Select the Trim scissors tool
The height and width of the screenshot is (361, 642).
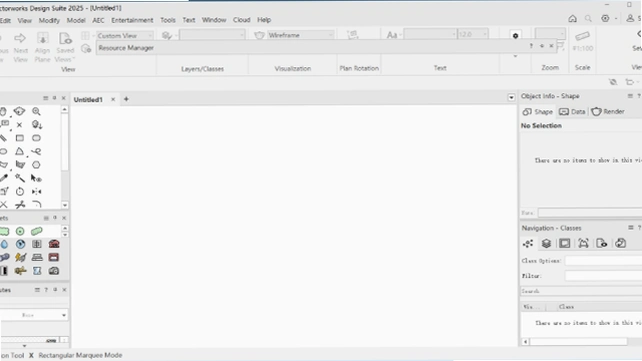click(20, 205)
